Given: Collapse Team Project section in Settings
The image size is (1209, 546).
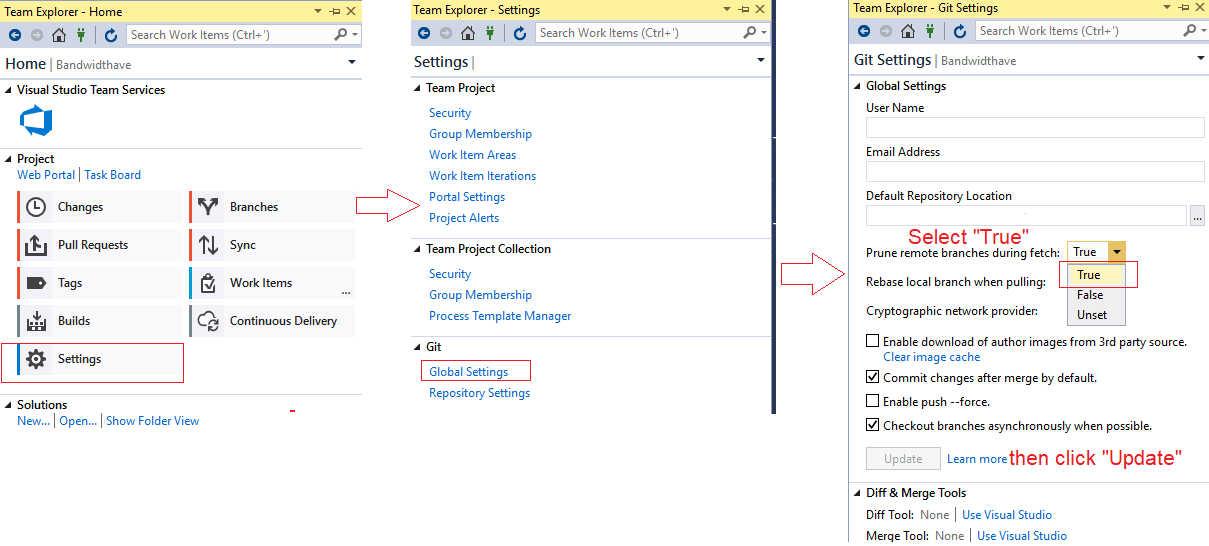Looking at the screenshot, I should point(418,88).
